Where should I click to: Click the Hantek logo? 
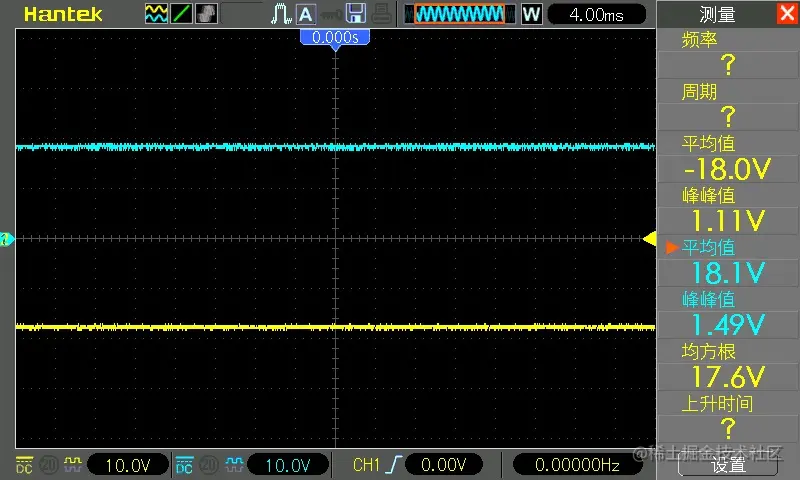coord(63,14)
